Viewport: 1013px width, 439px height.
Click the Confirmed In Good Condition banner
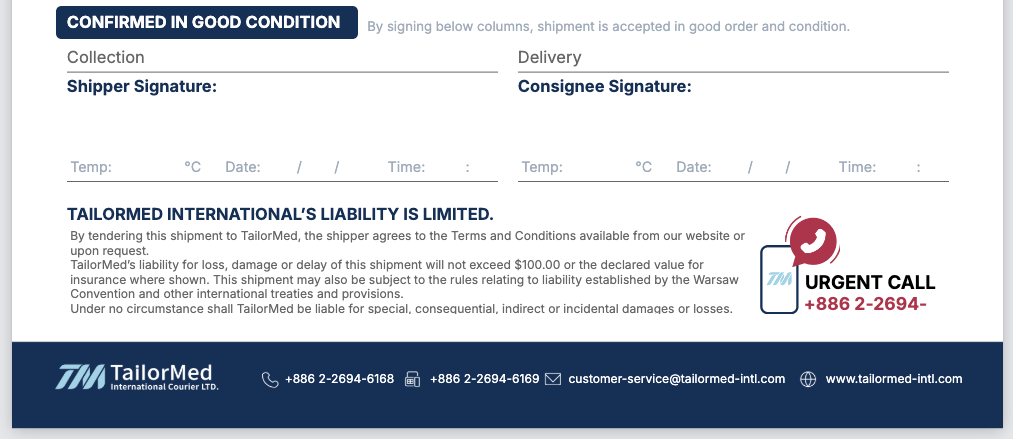(206, 22)
